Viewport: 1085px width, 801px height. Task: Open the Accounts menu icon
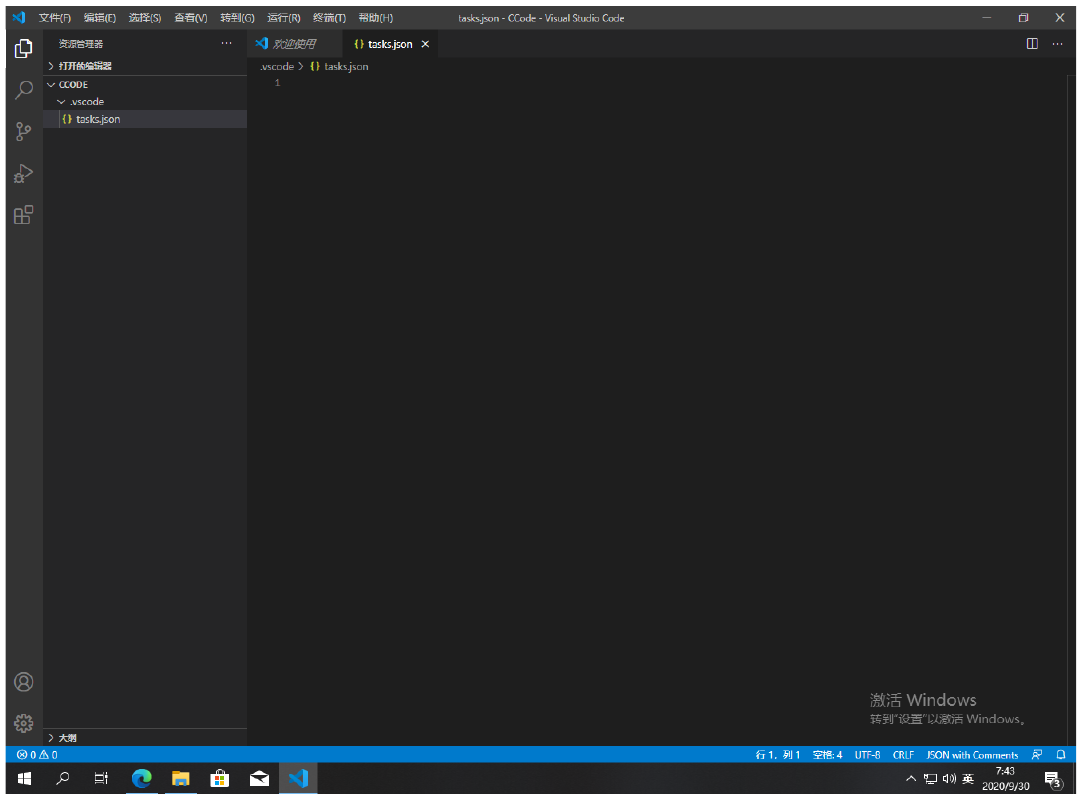pyautogui.click(x=24, y=682)
